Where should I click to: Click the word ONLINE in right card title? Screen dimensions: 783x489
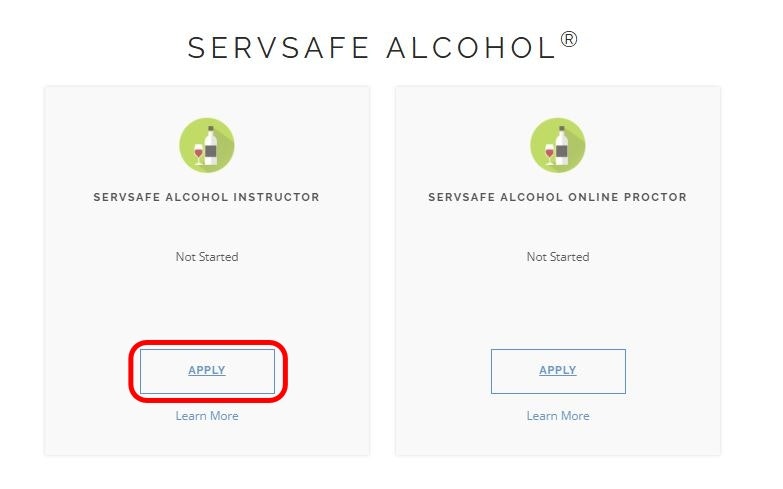pos(590,198)
